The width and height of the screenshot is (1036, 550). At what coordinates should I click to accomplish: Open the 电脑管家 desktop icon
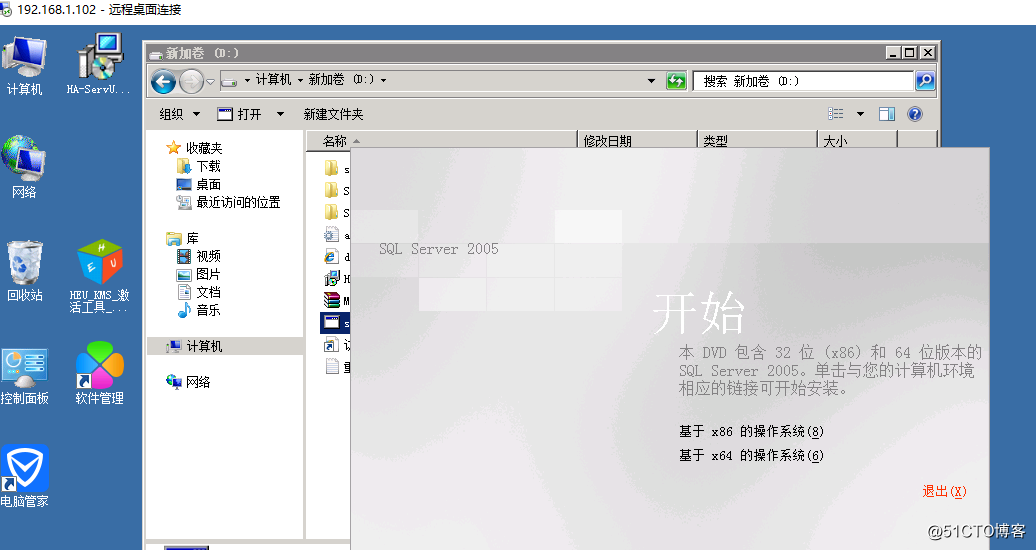(x=24, y=477)
